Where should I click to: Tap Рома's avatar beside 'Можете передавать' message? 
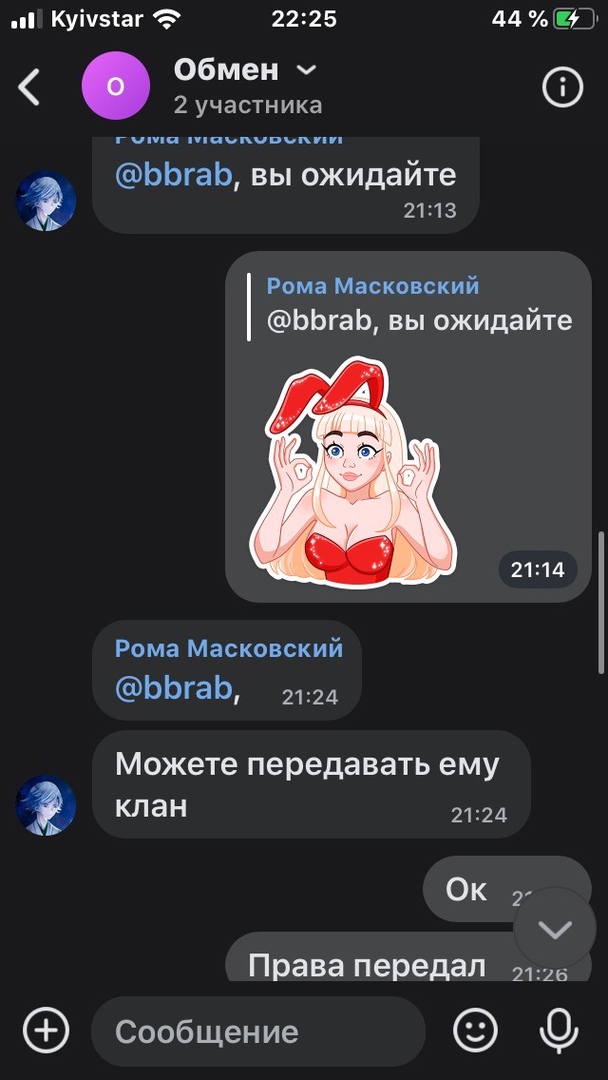(45, 805)
